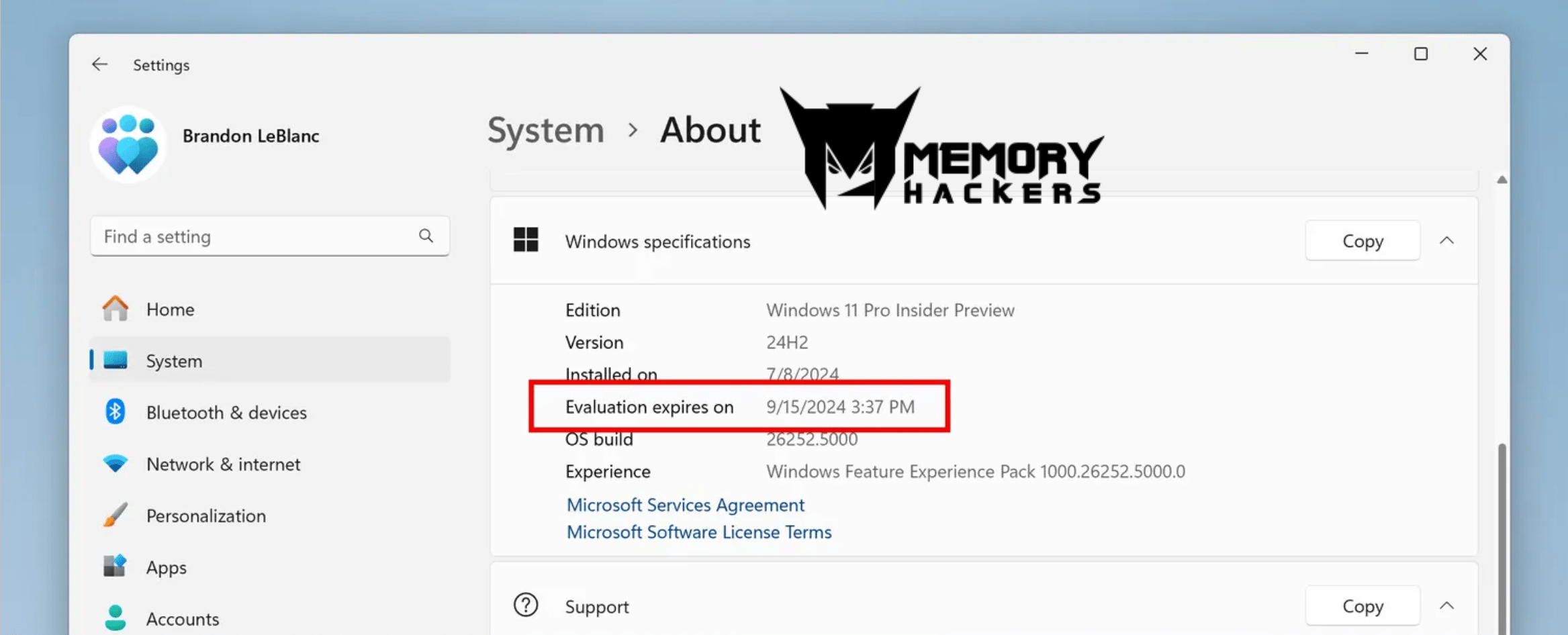Click the Home house icon
This screenshot has width=1568, height=635.
116,309
